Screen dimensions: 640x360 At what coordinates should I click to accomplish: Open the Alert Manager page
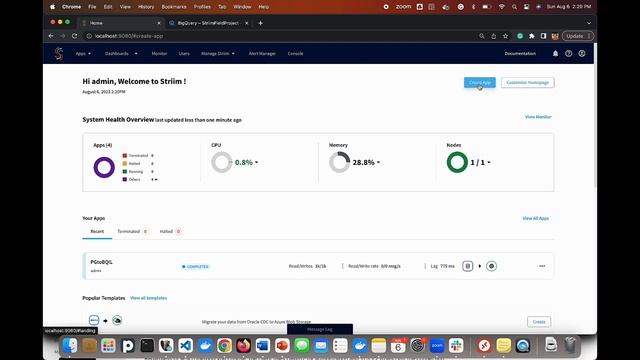coord(262,53)
